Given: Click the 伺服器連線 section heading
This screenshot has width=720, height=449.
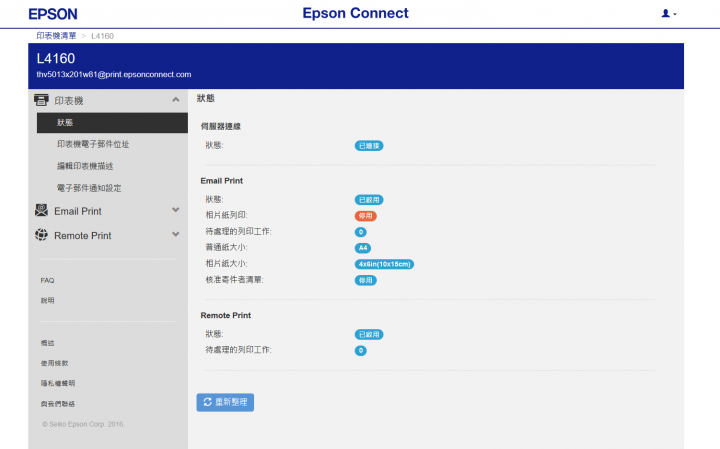Looking at the screenshot, I should (220, 126).
